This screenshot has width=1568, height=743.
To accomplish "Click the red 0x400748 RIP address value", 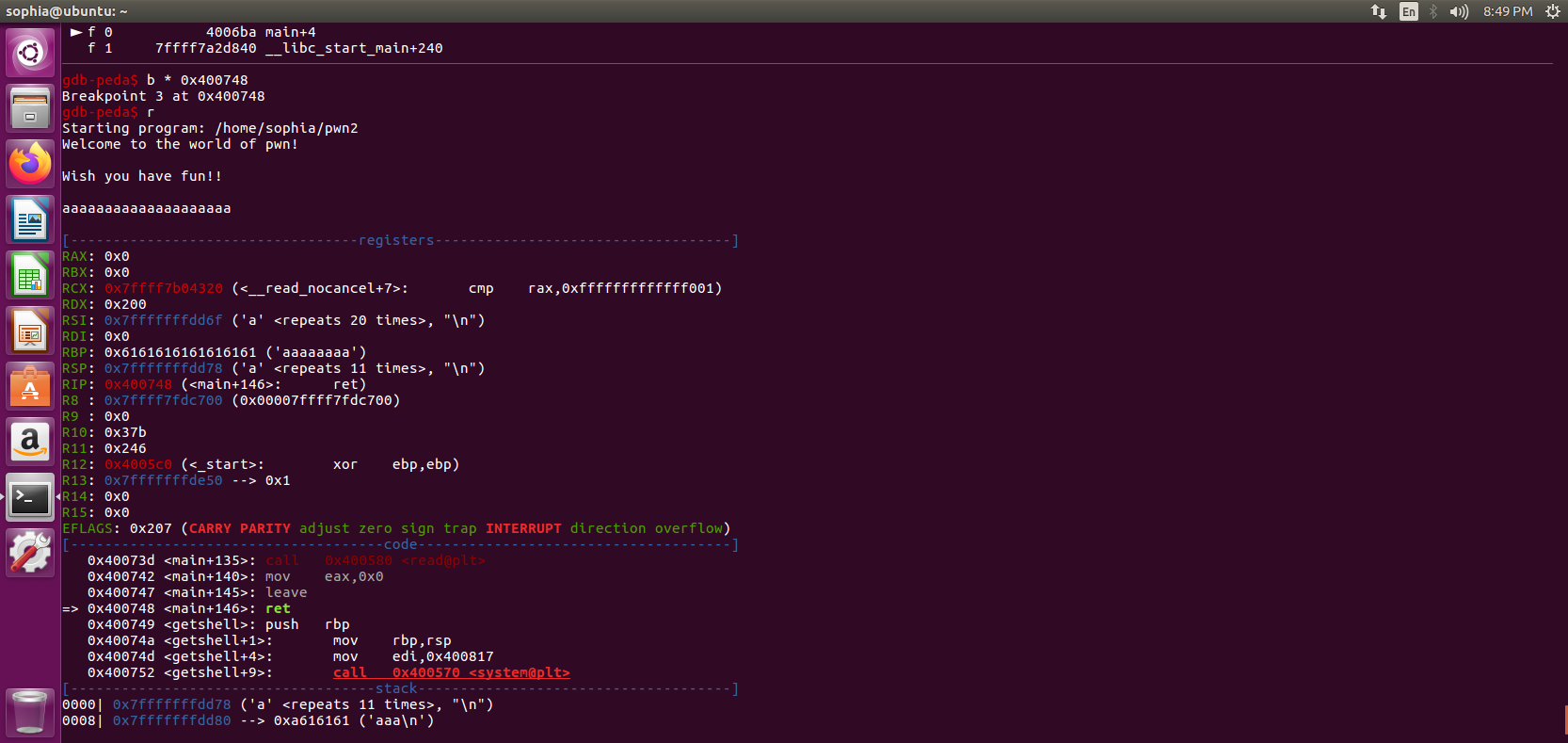I will coord(138,384).
